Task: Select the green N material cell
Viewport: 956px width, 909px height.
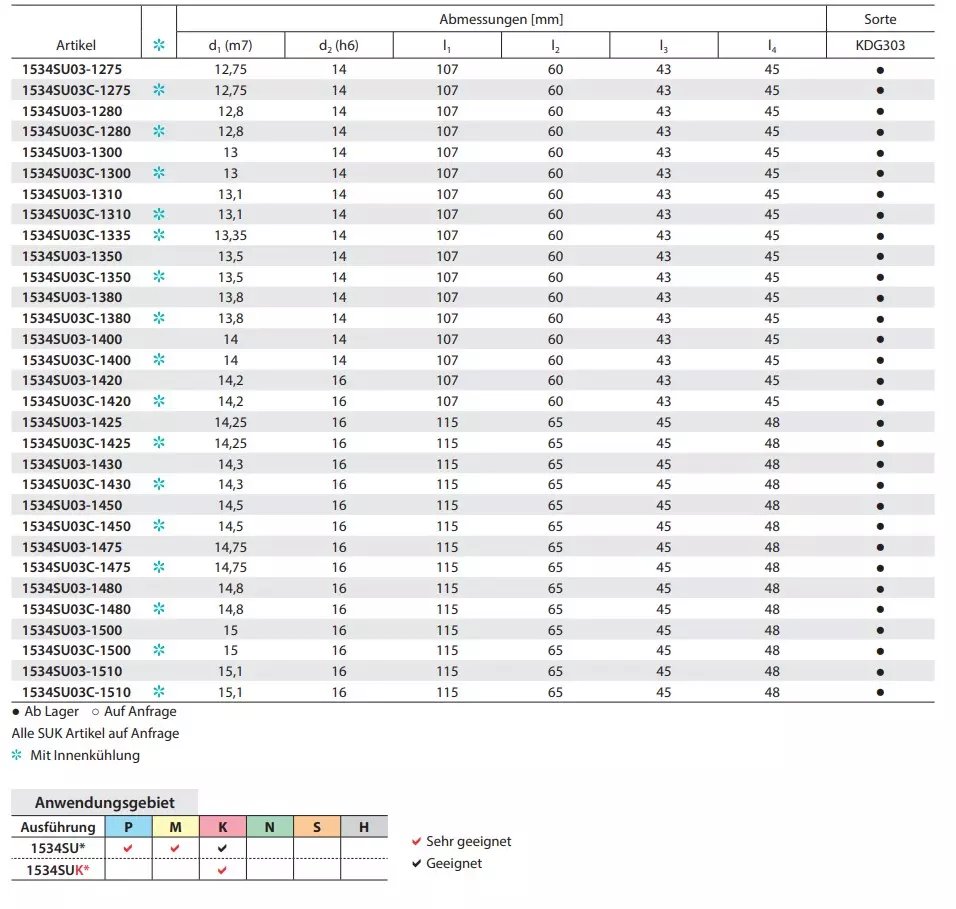Action: (269, 827)
